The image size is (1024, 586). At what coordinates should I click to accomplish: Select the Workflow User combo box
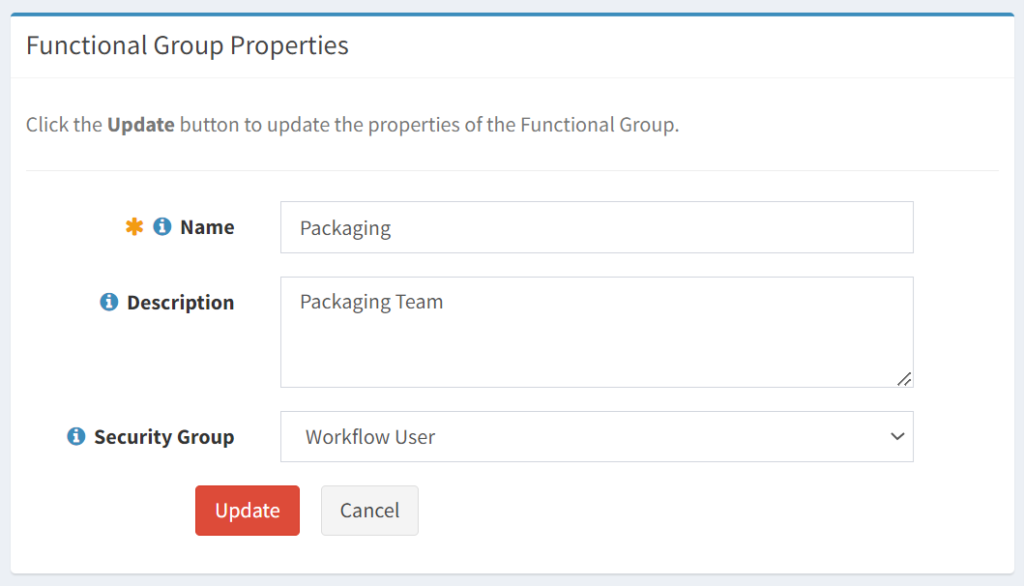pyautogui.click(x=596, y=436)
